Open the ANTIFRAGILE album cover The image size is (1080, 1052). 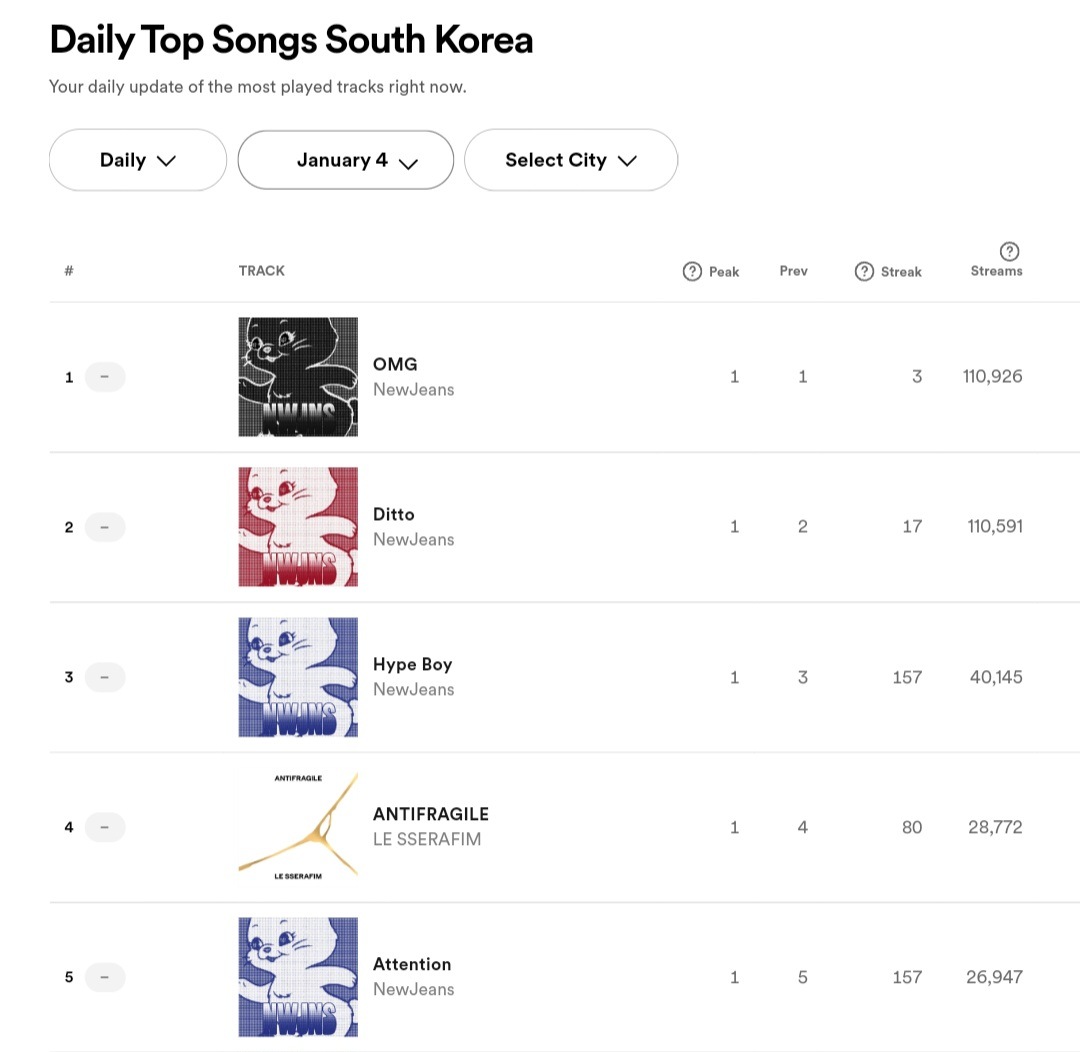298,827
